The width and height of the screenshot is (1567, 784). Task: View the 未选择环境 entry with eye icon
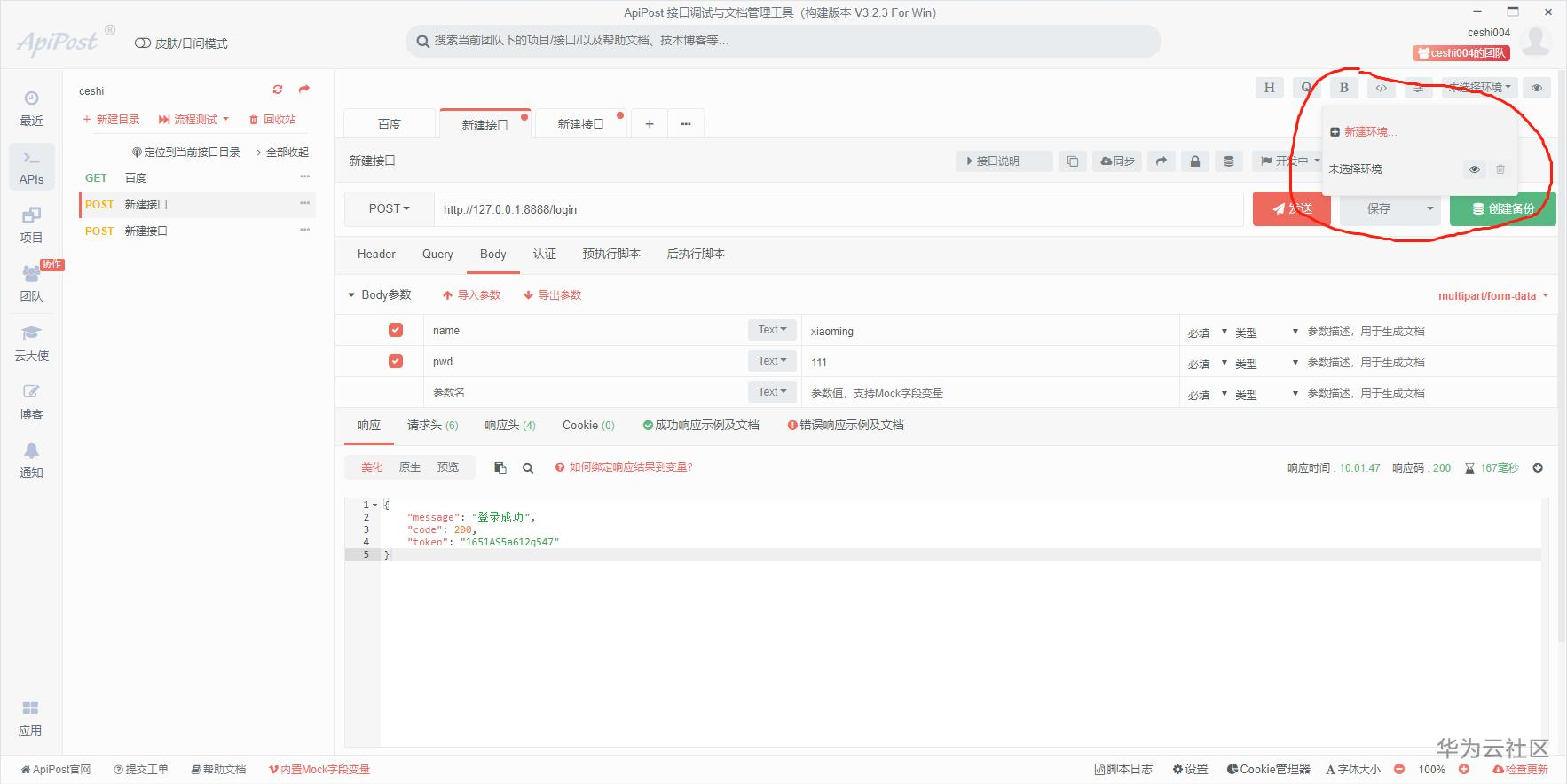[1475, 169]
